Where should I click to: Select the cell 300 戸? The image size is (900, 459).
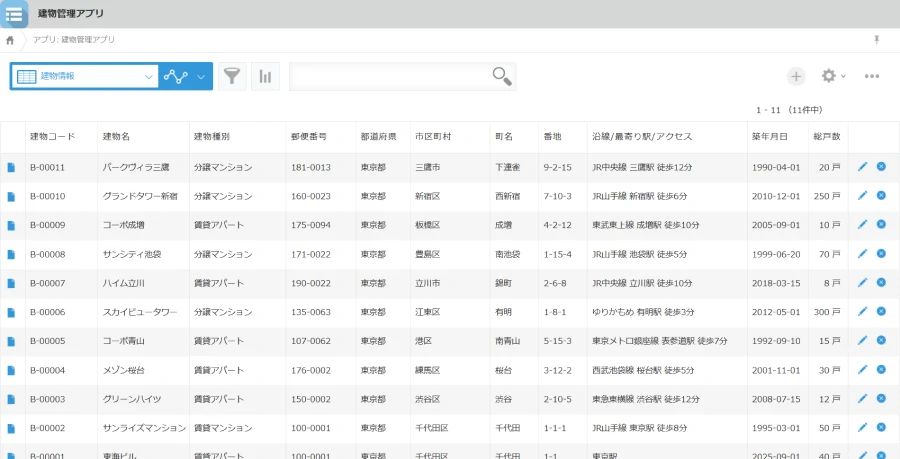click(x=827, y=312)
